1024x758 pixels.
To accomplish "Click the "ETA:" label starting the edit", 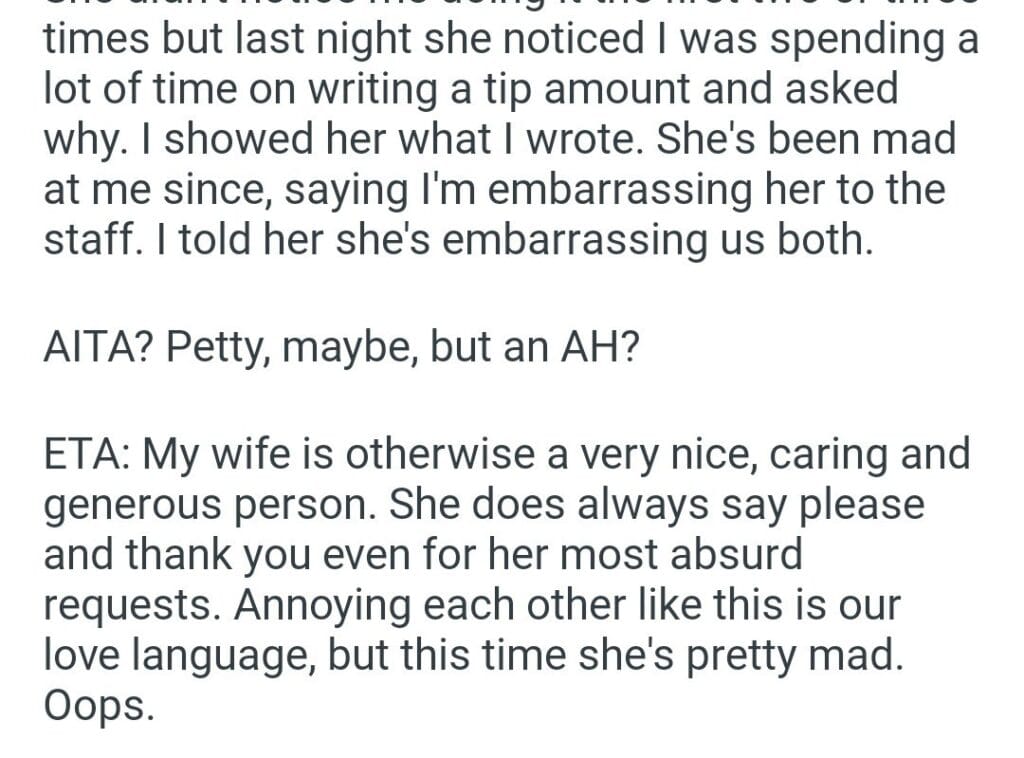I will pyautogui.click(x=86, y=454).
